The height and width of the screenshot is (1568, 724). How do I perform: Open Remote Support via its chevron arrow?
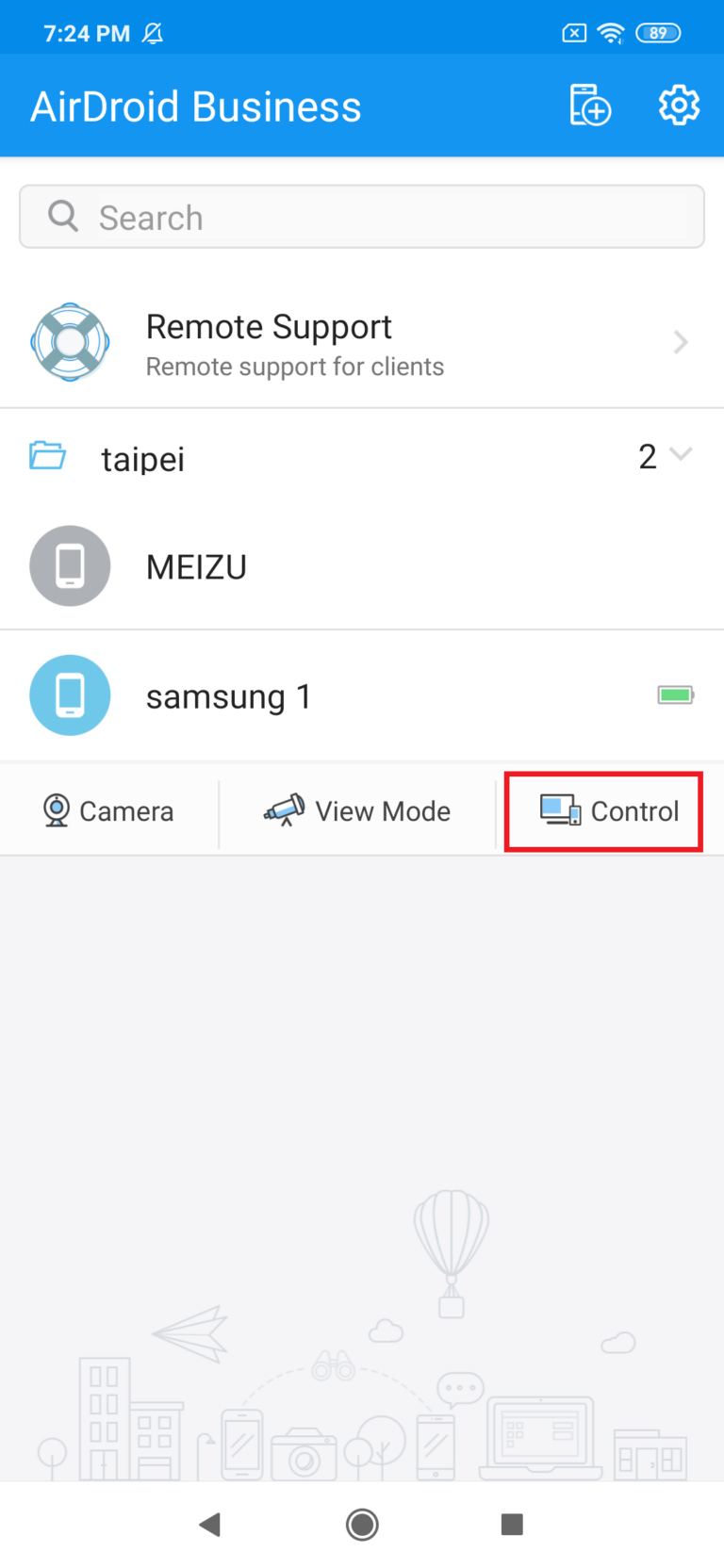click(681, 342)
